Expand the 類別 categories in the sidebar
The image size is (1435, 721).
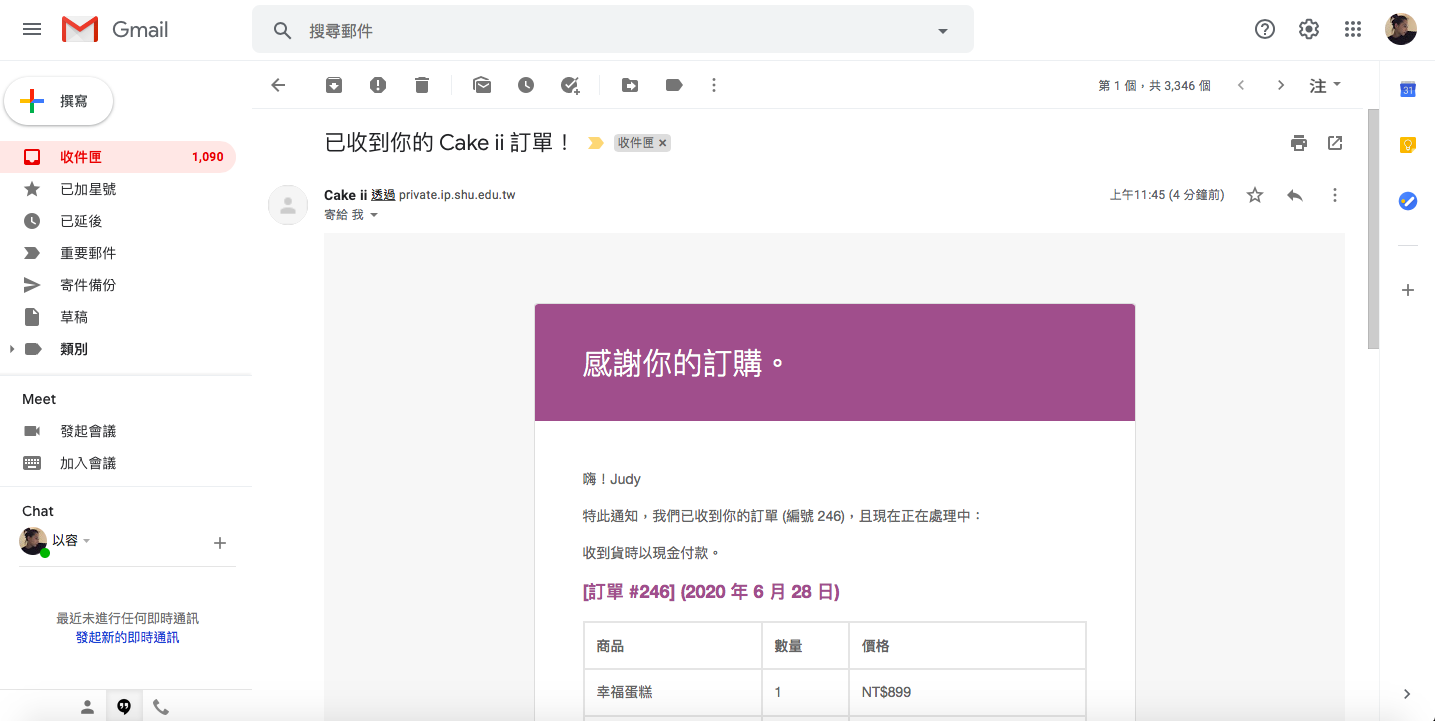[12, 349]
